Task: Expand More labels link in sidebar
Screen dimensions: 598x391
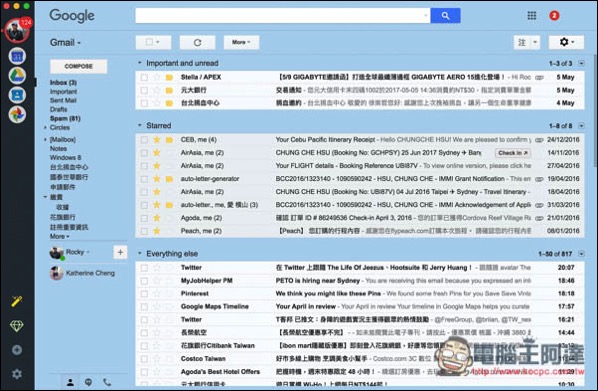Action: click(59, 236)
